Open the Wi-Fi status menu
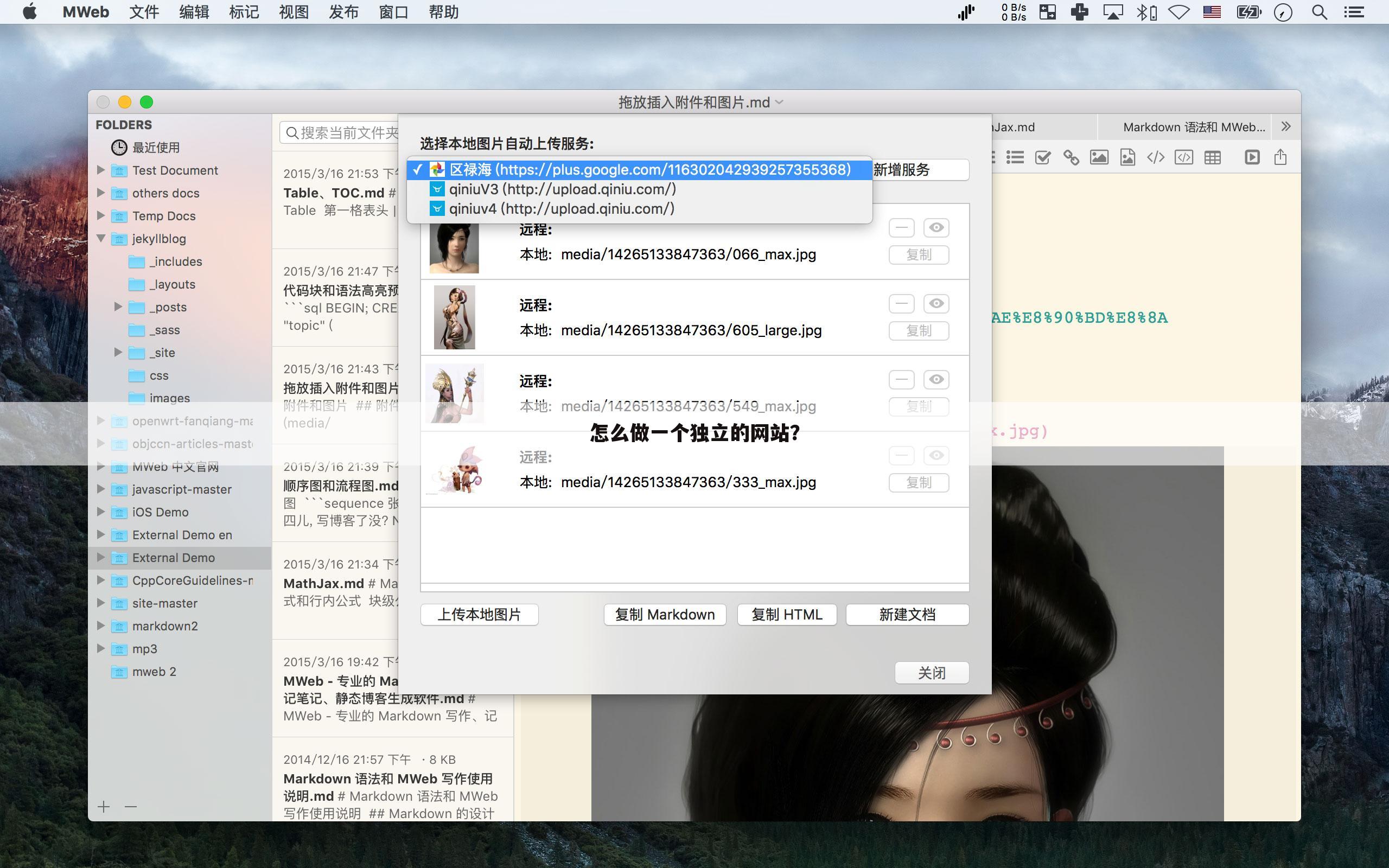Viewport: 1389px width, 868px height. pyautogui.click(x=1179, y=12)
